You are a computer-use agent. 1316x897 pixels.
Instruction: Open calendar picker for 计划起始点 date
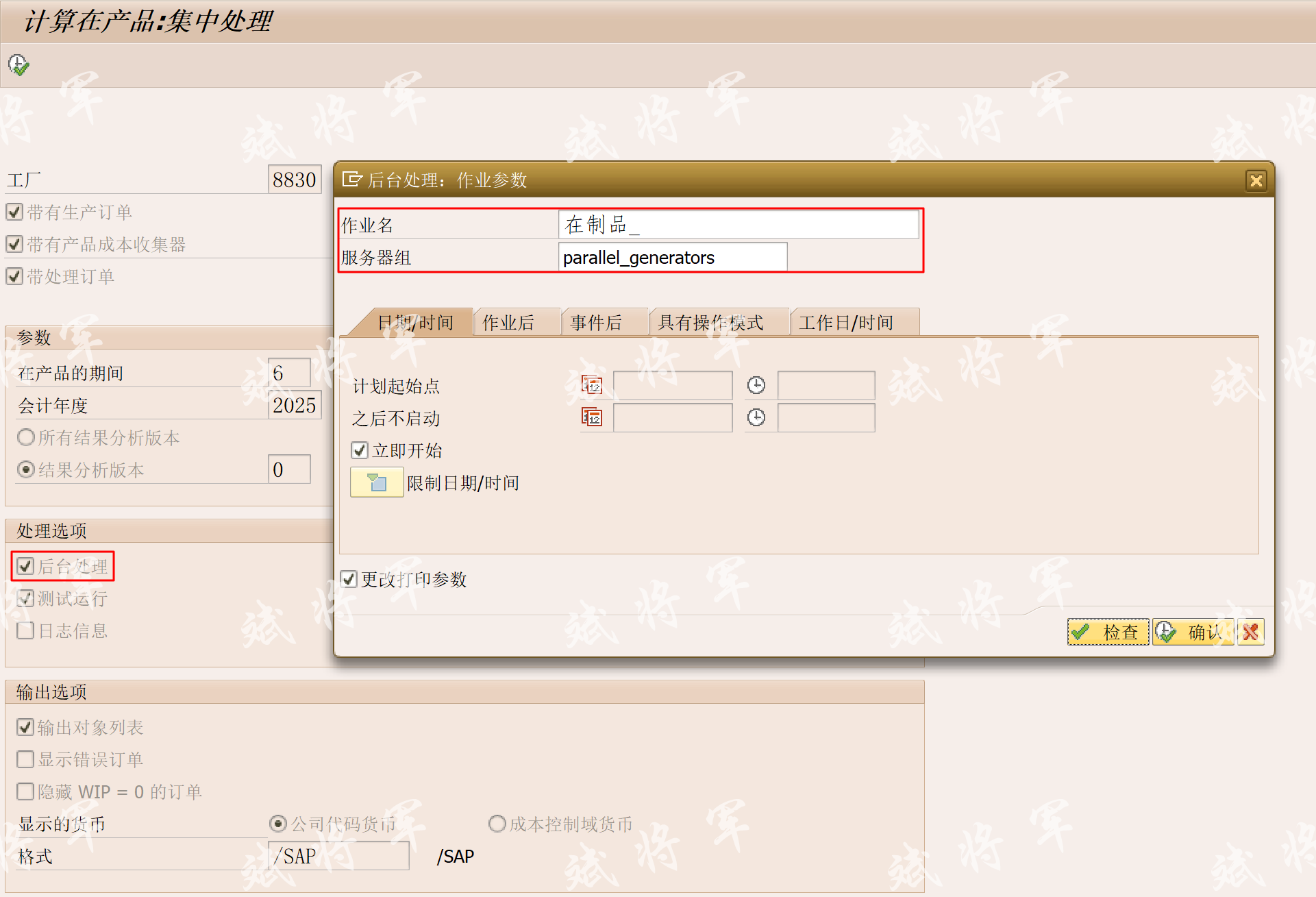pyautogui.click(x=592, y=385)
